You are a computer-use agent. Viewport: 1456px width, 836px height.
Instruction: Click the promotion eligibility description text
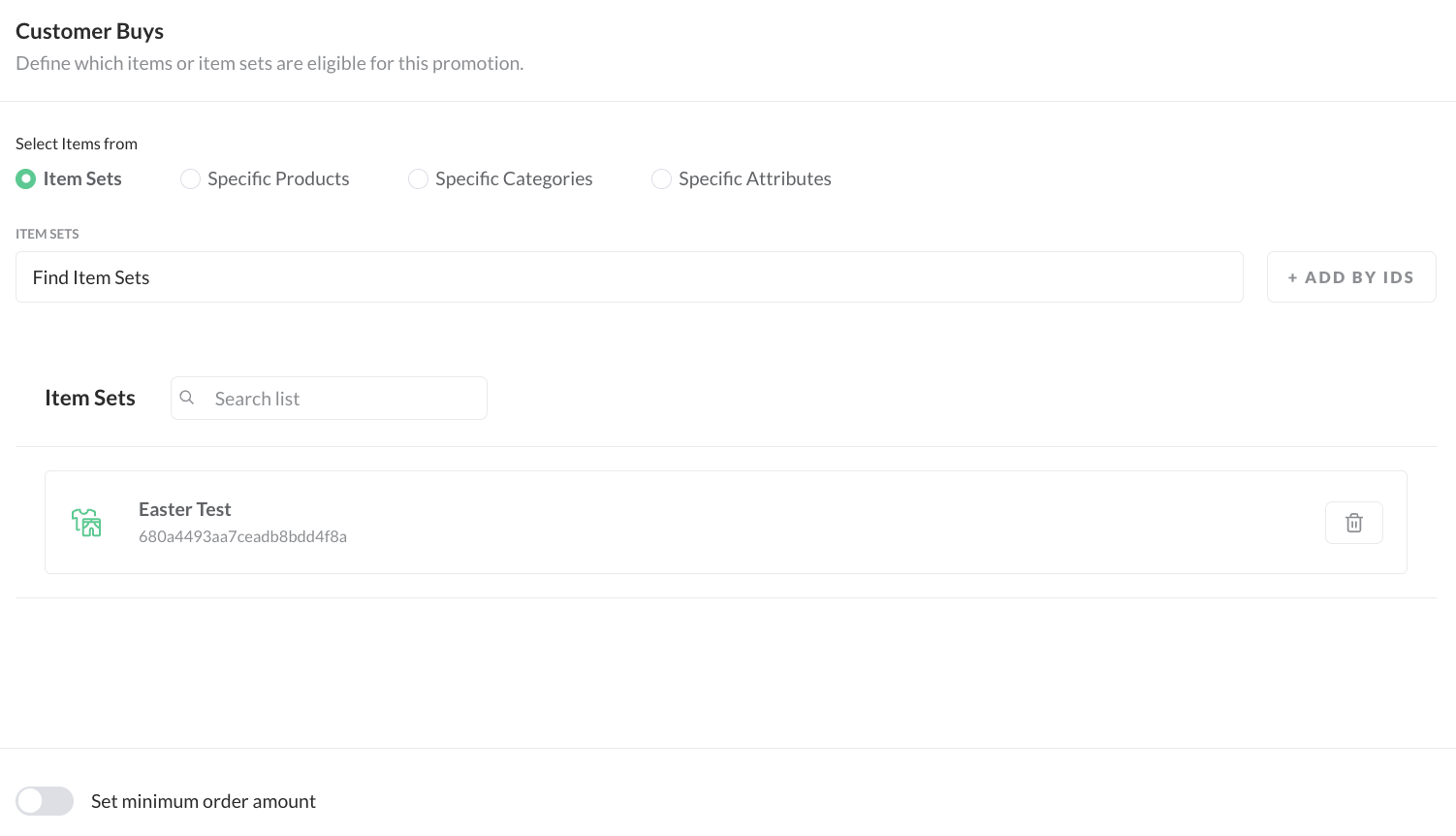coord(269,63)
